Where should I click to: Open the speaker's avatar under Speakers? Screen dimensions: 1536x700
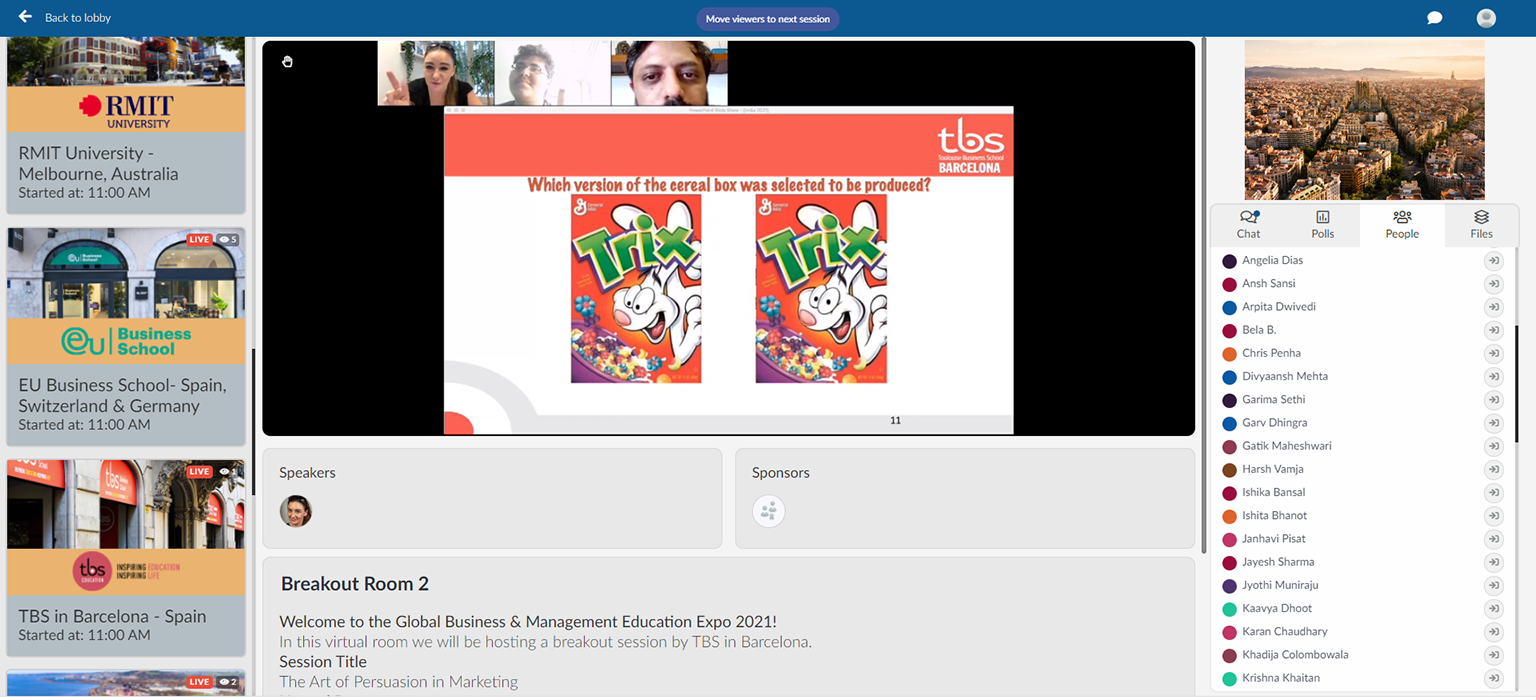(x=296, y=511)
